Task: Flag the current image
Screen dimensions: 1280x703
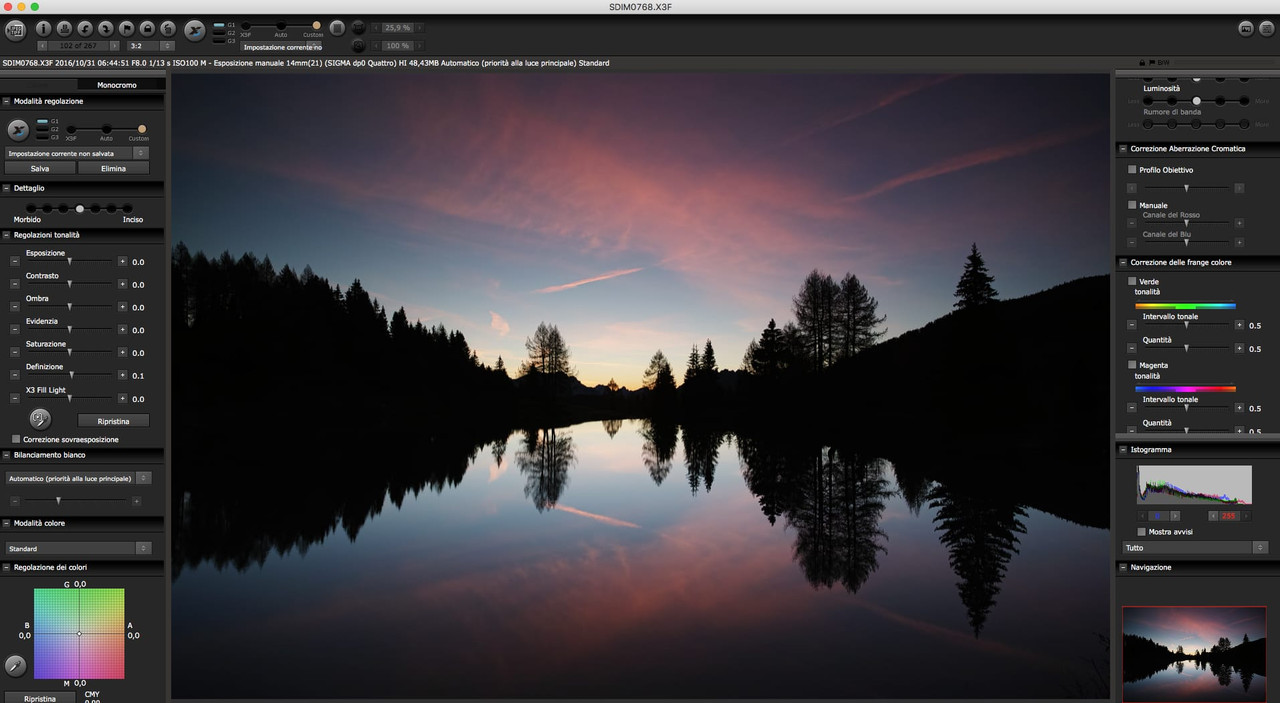Action: tap(127, 29)
